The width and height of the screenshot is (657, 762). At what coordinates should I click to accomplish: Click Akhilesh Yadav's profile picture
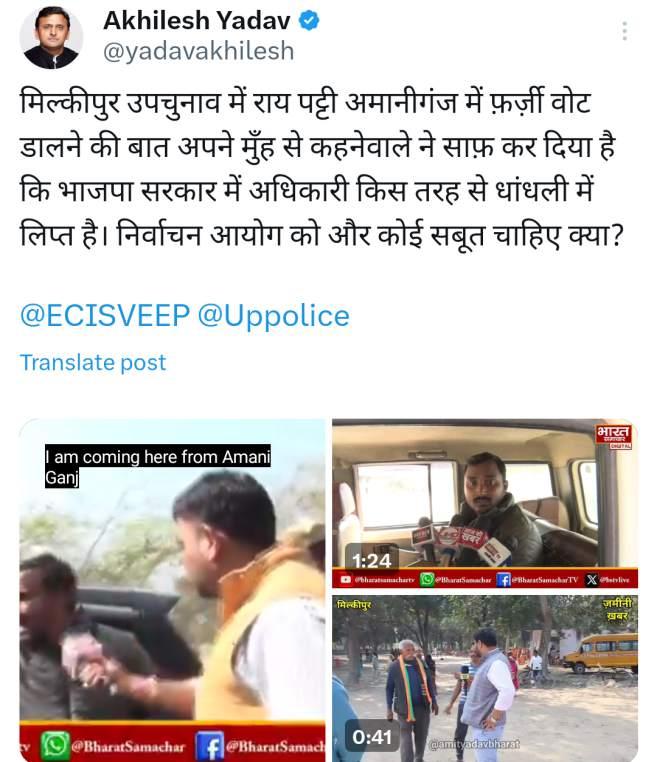click(x=51, y=37)
